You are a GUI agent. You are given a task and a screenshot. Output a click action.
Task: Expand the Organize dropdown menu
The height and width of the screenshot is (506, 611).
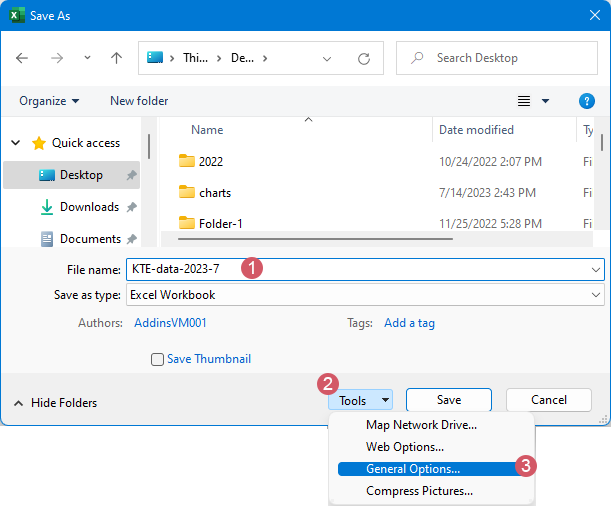49,101
